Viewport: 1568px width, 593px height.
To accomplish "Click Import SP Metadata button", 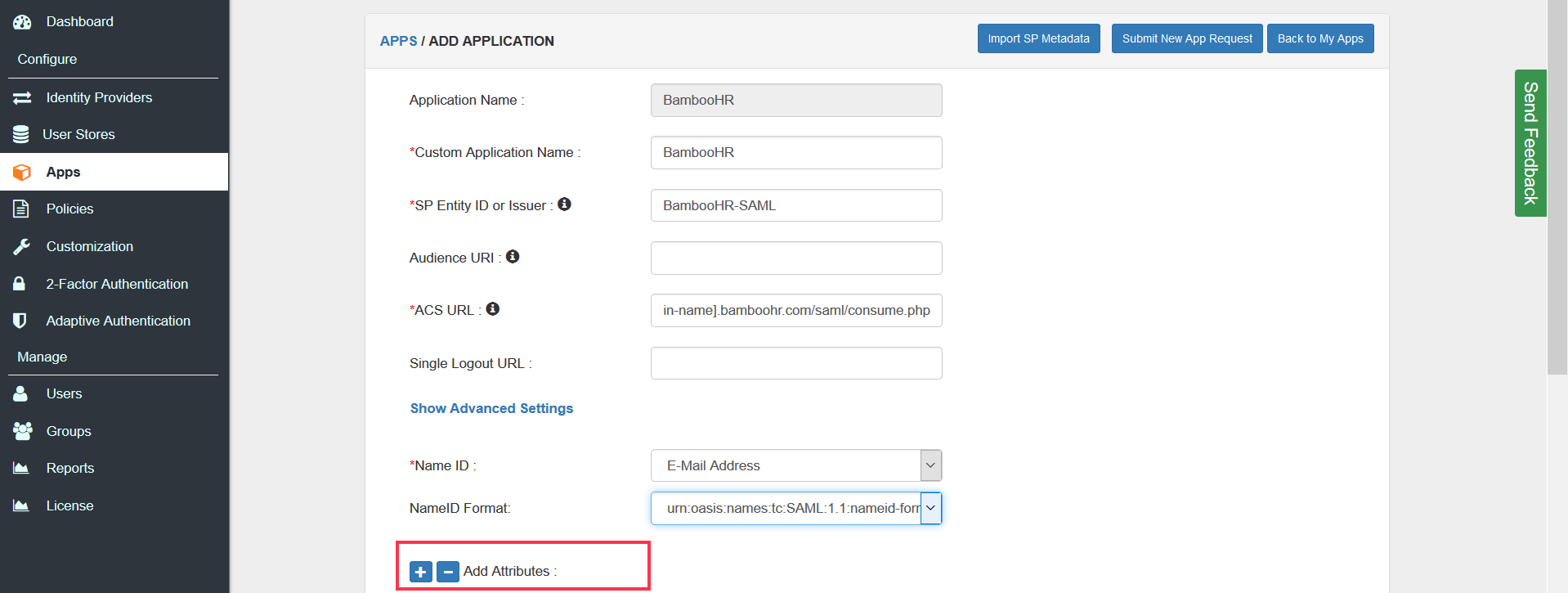I will [x=1038, y=38].
